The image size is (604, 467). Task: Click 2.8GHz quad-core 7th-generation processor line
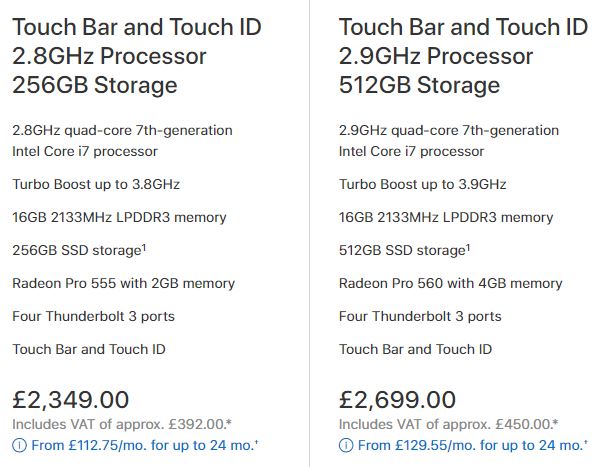pos(122,141)
